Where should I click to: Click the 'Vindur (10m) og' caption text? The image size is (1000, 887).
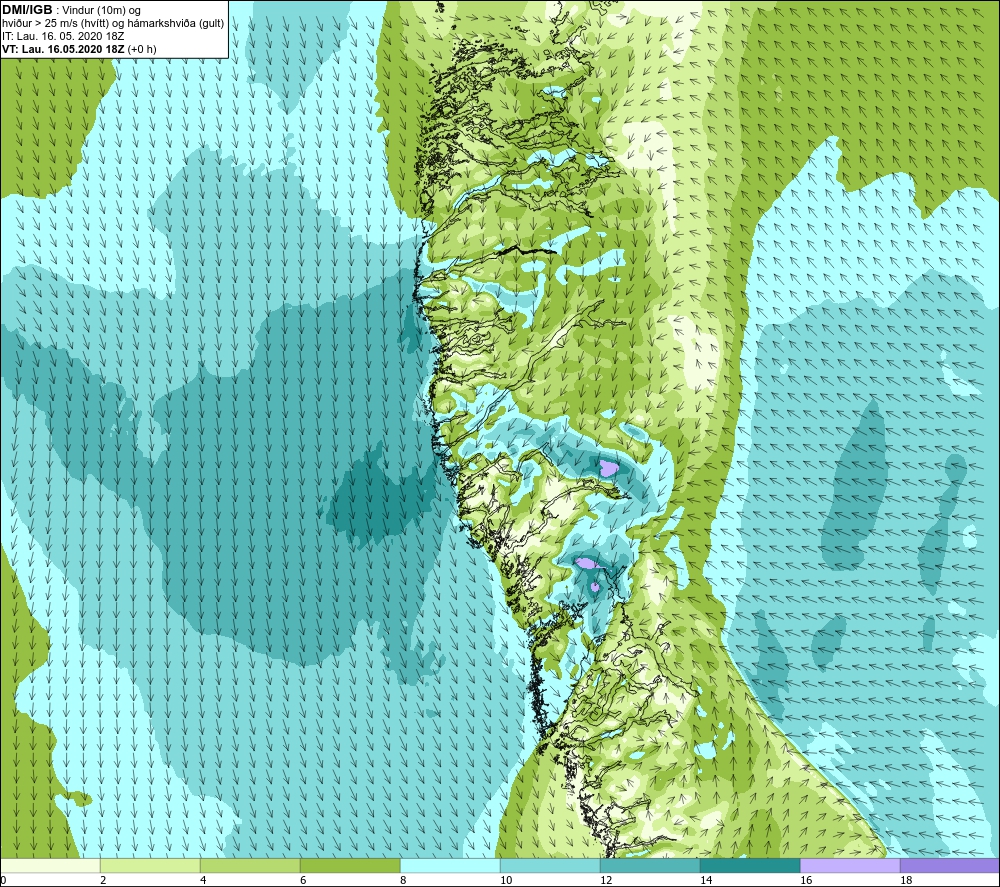[101, 11]
